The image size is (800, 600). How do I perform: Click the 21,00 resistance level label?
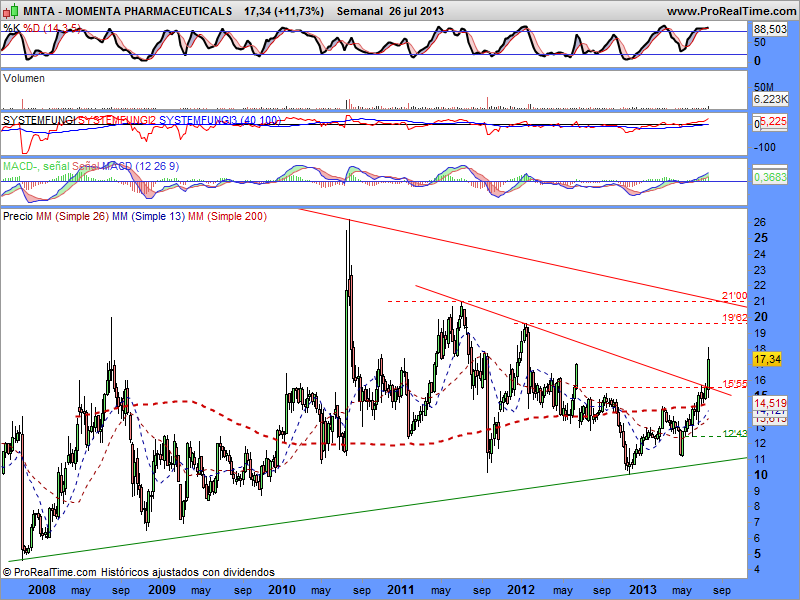click(734, 296)
